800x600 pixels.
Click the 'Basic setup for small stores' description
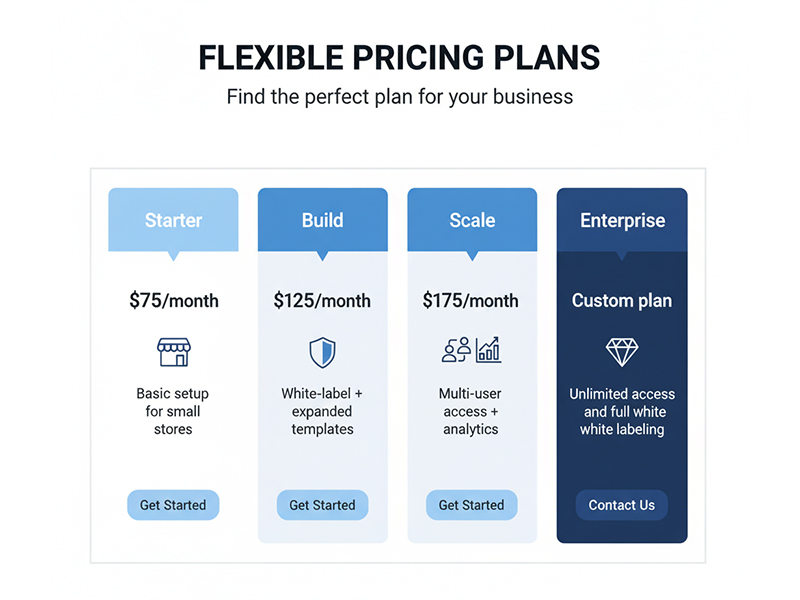pyautogui.click(x=173, y=411)
